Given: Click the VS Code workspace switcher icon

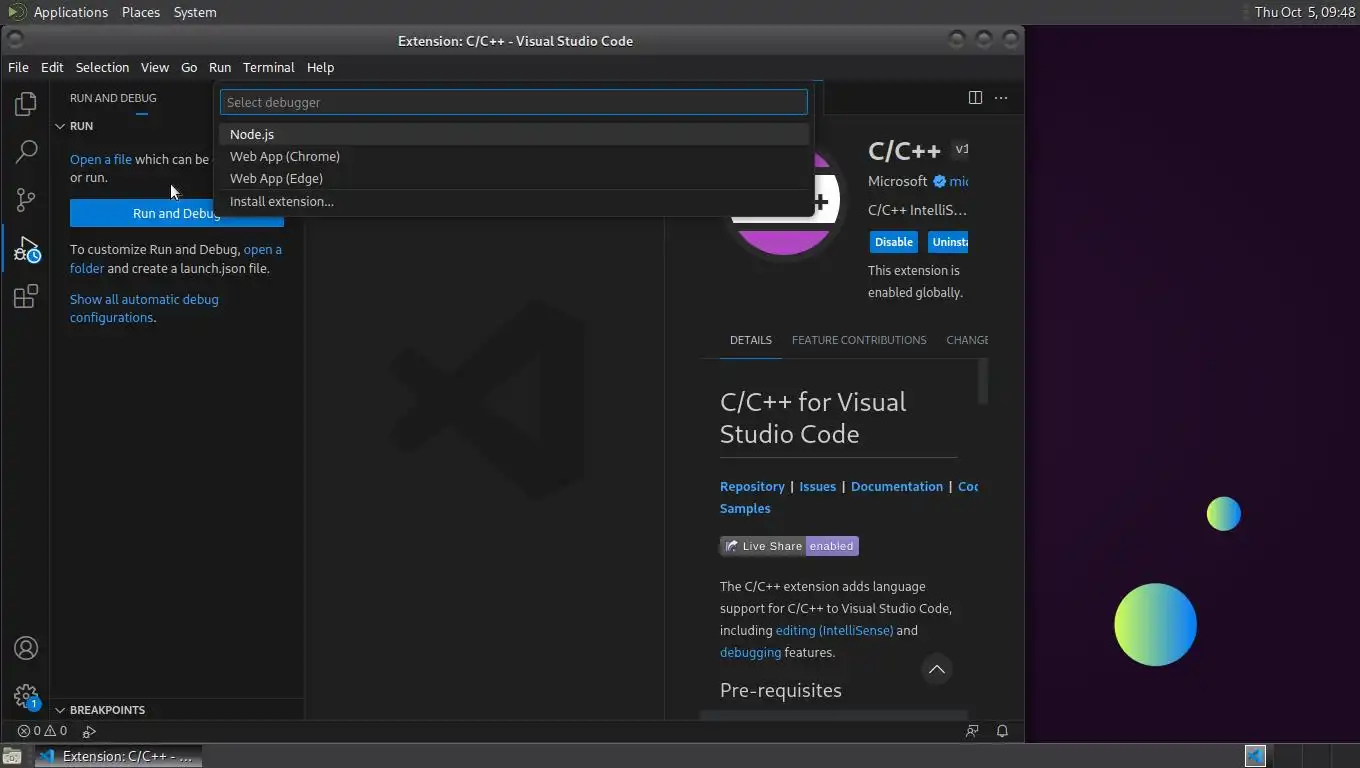Looking at the screenshot, I should (1255, 756).
